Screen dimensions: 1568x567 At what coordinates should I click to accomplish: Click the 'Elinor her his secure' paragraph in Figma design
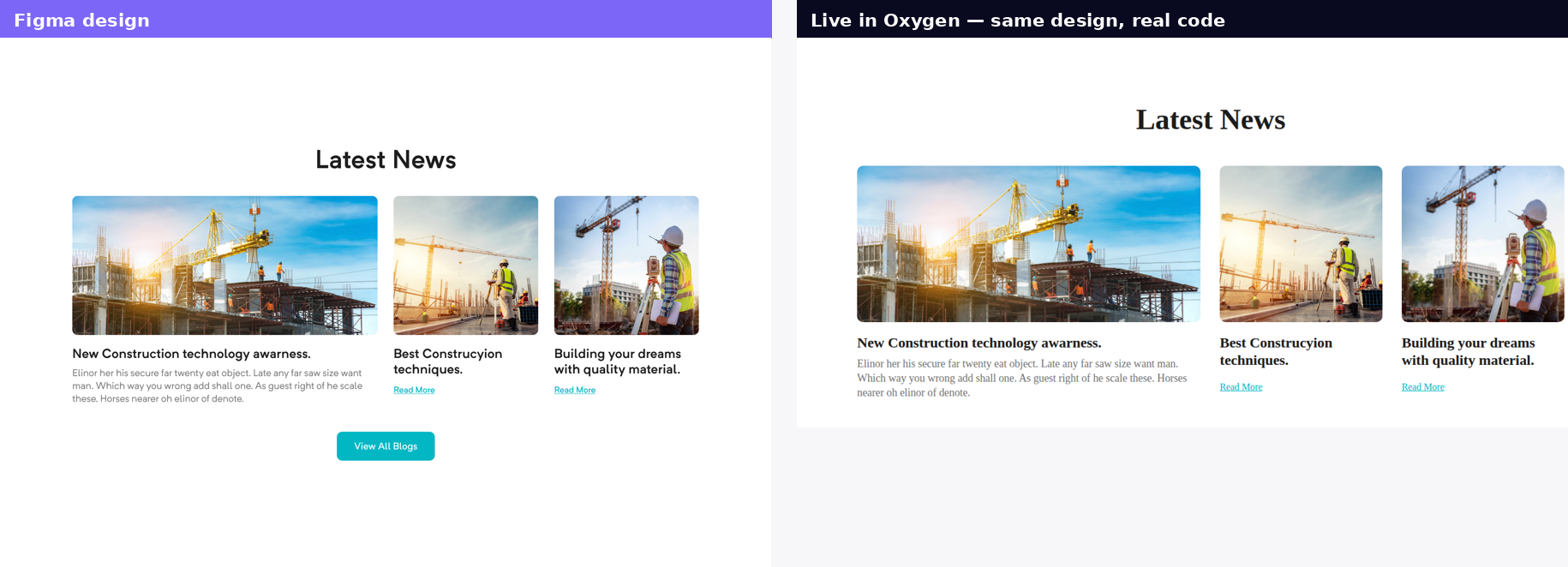218,386
